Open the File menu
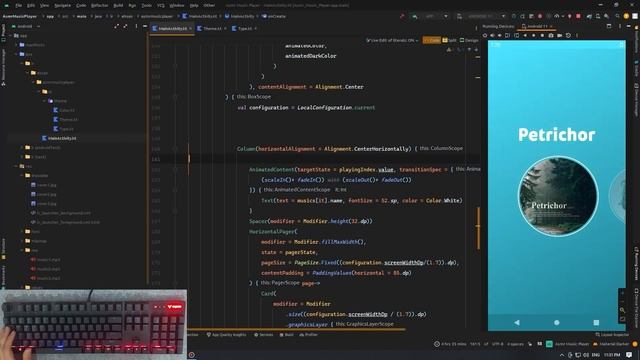This screenshot has width=640, height=360. [x=19, y=6]
